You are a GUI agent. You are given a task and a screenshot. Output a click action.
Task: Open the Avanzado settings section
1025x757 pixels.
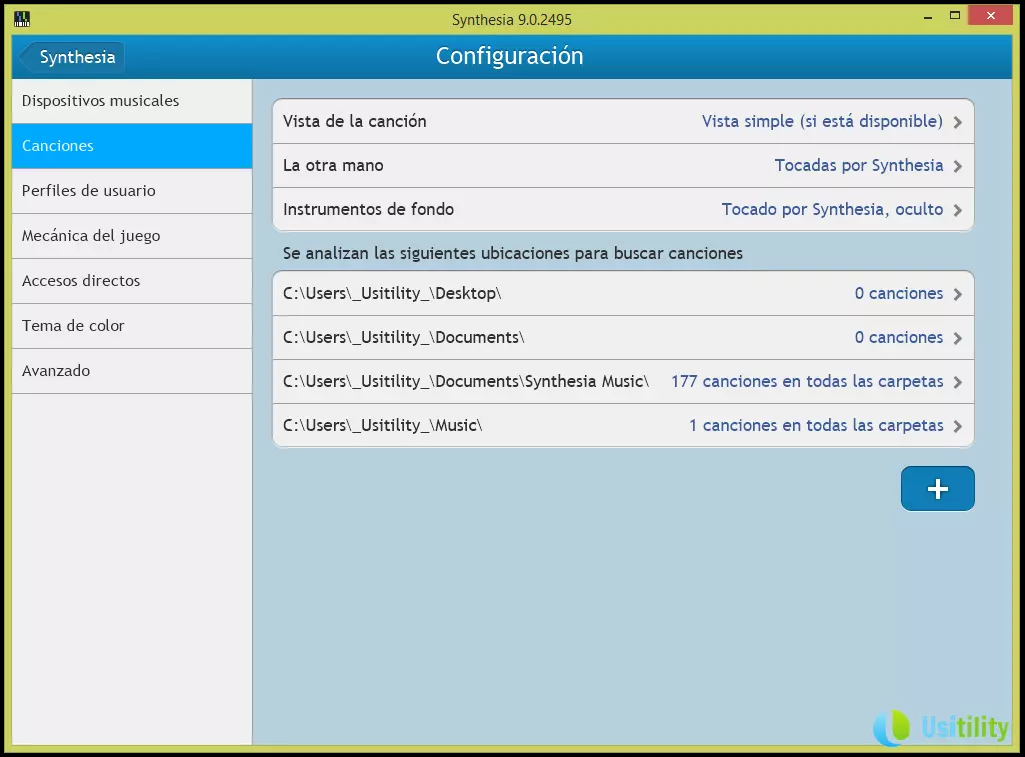coord(131,371)
